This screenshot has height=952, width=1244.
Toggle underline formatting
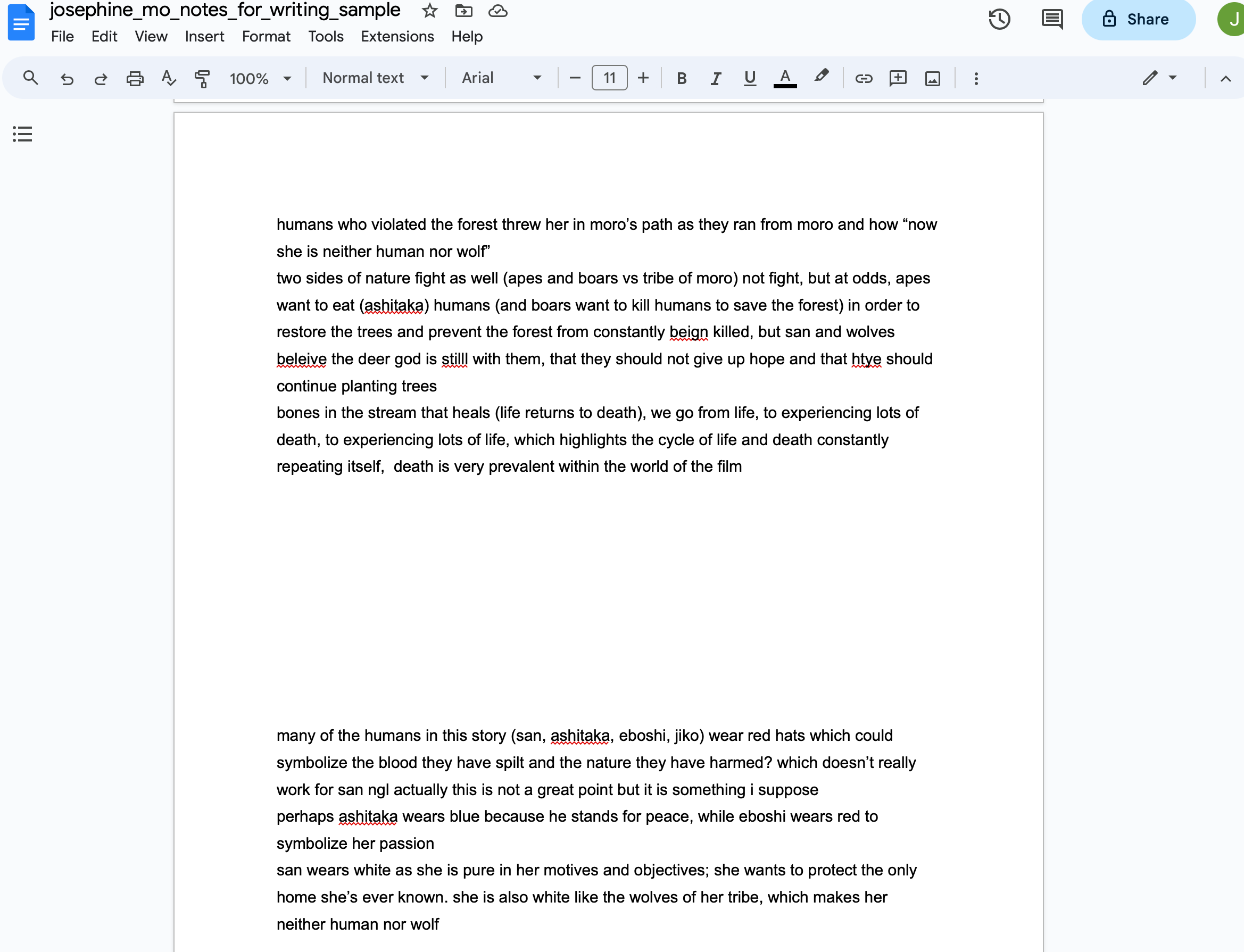point(750,78)
